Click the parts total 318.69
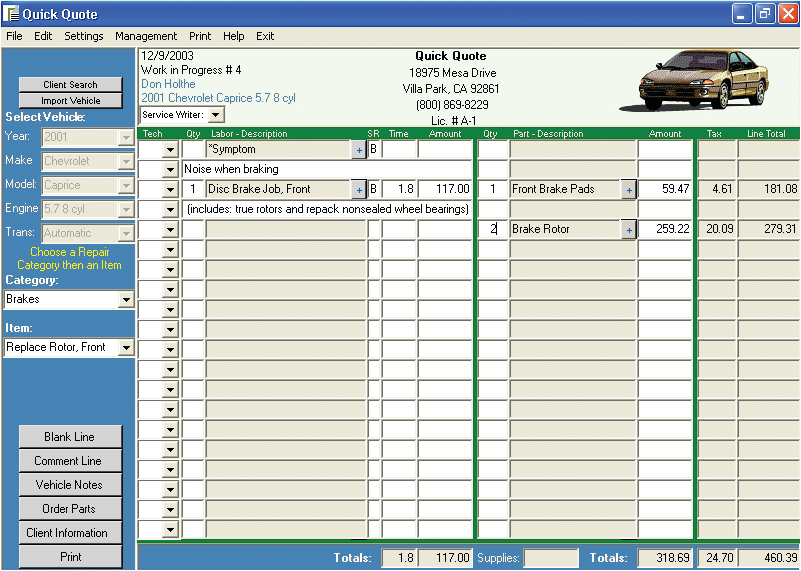The image size is (801, 571). pos(665,558)
